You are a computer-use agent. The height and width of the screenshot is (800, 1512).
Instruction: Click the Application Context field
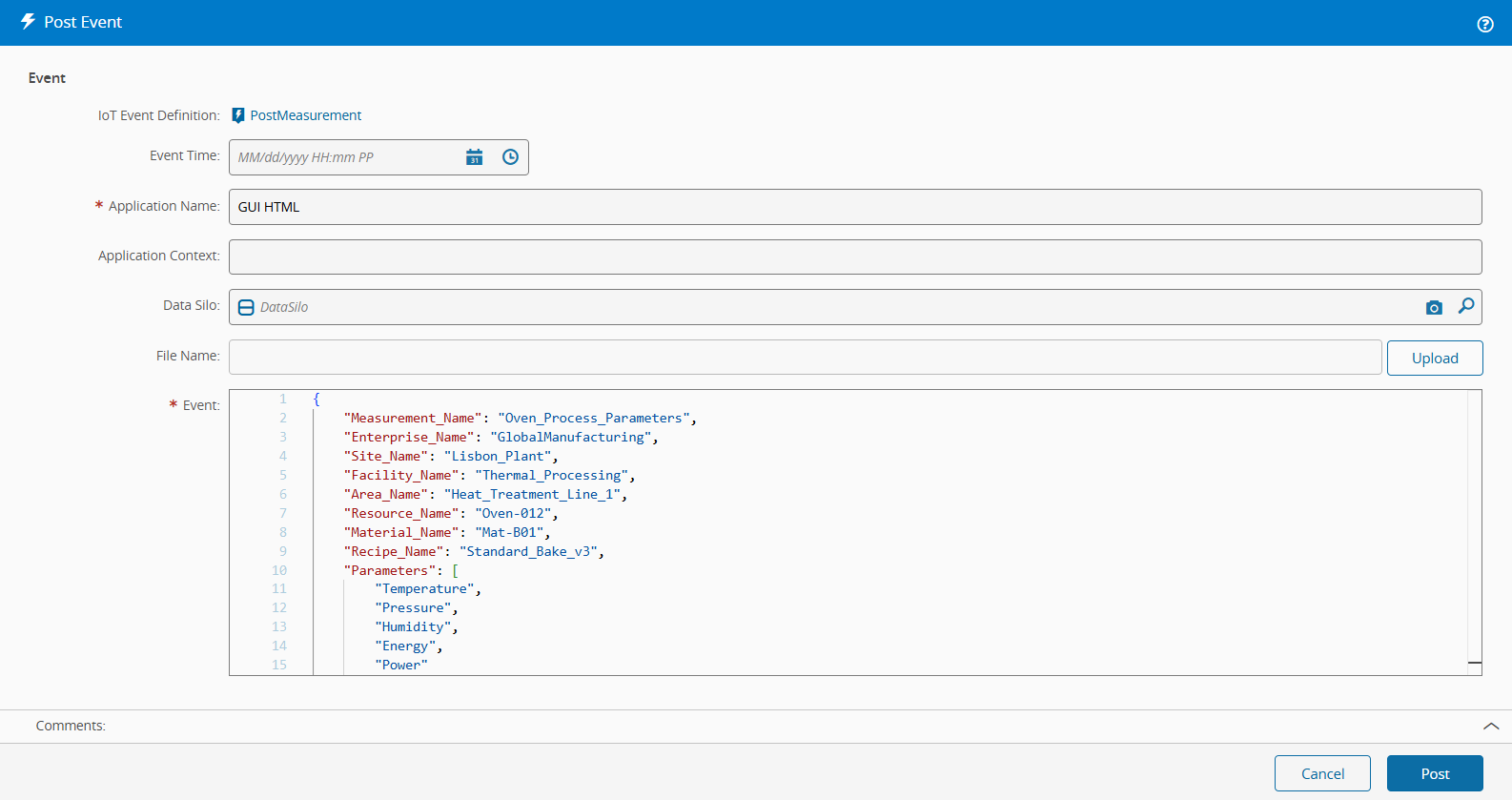click(854, 256)
